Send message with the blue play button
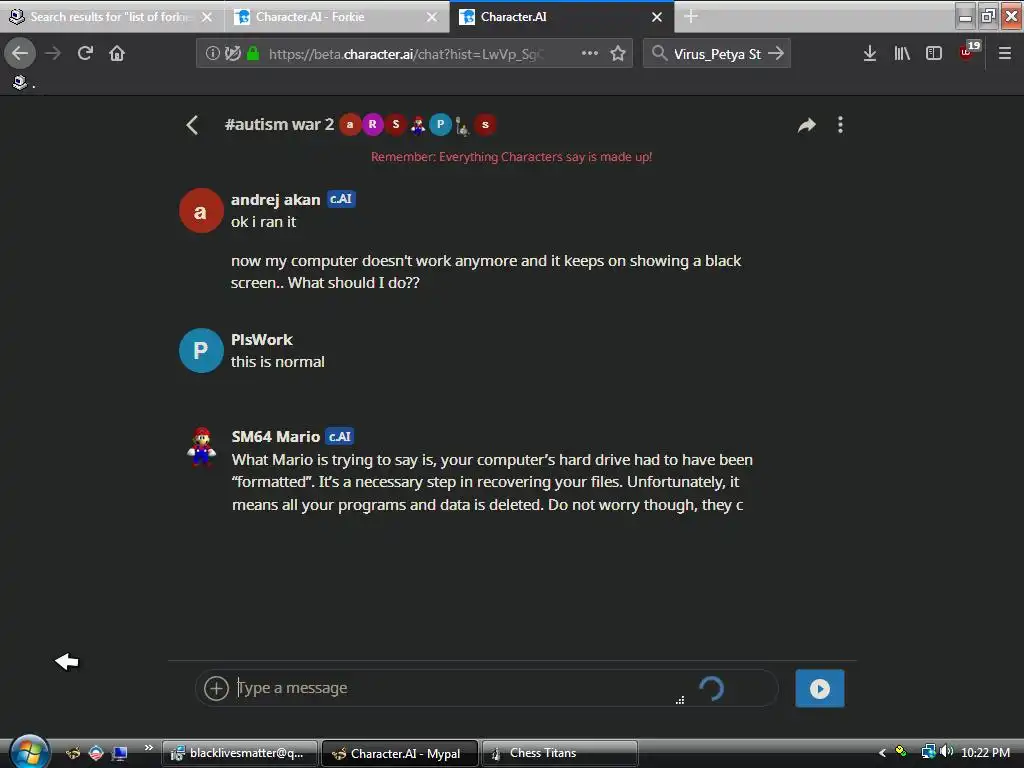This screenshot has height=768, width=1024. 820,688
